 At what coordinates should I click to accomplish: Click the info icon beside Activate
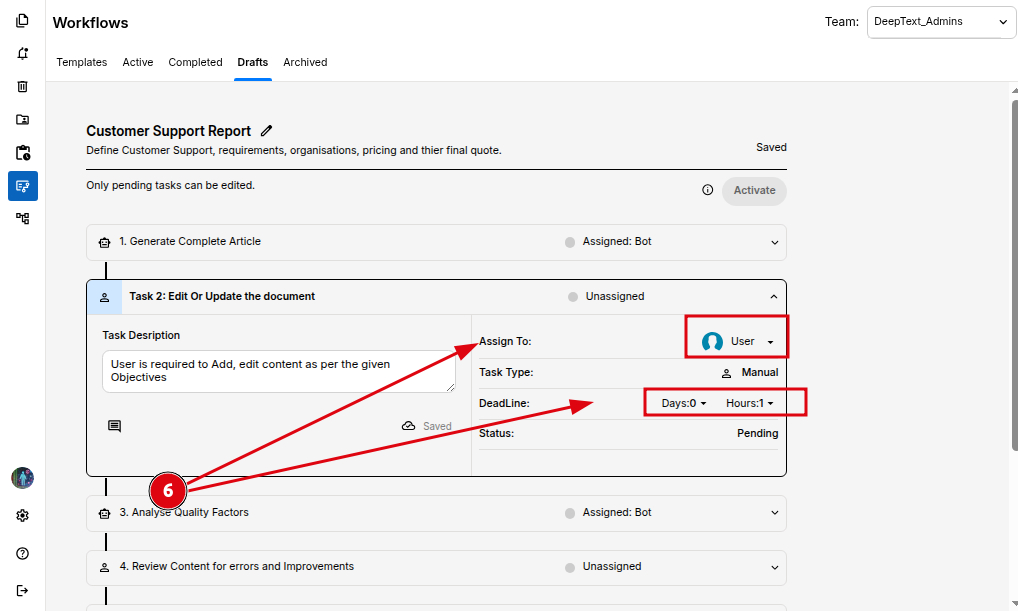[x=707, y=190]
